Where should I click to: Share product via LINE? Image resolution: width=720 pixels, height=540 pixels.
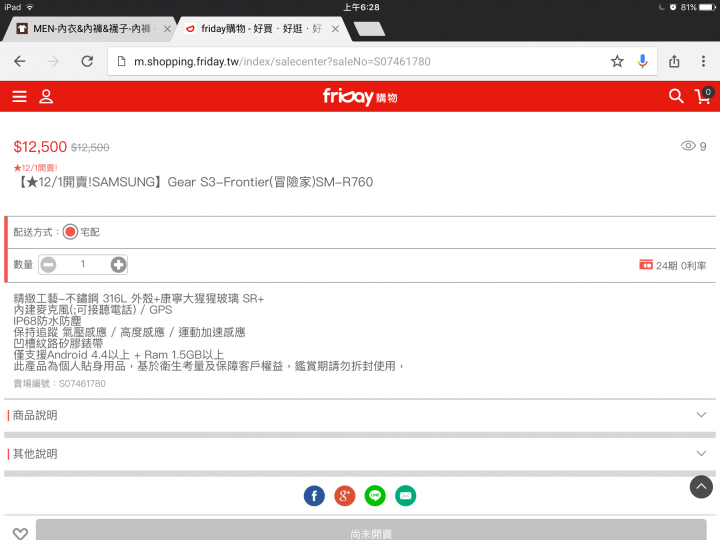(x=375, y=495)
